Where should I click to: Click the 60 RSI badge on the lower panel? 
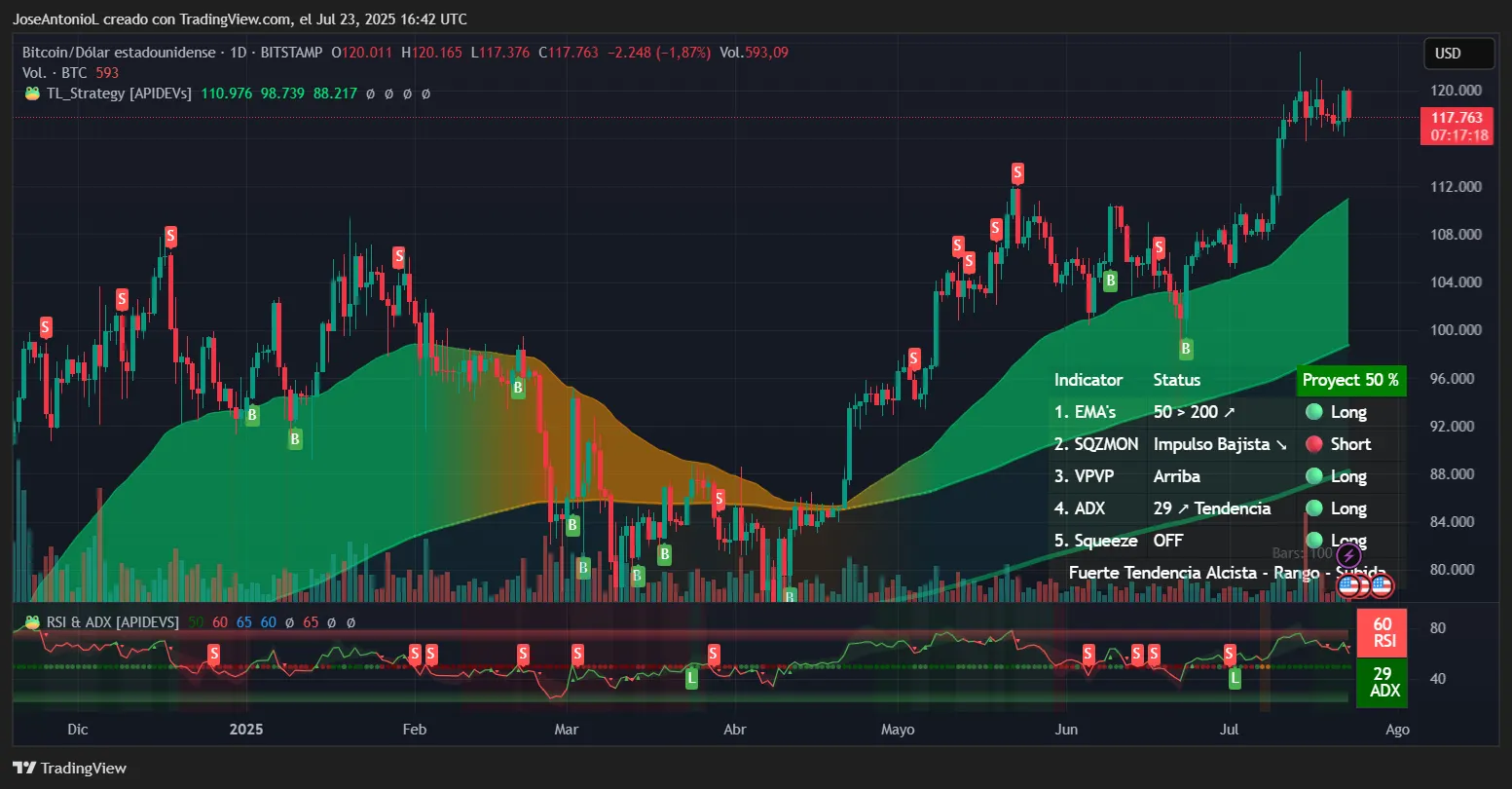1382,632
